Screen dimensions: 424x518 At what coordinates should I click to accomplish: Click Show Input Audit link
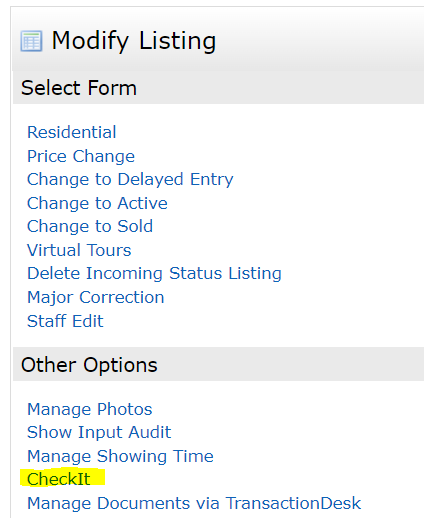99,432
